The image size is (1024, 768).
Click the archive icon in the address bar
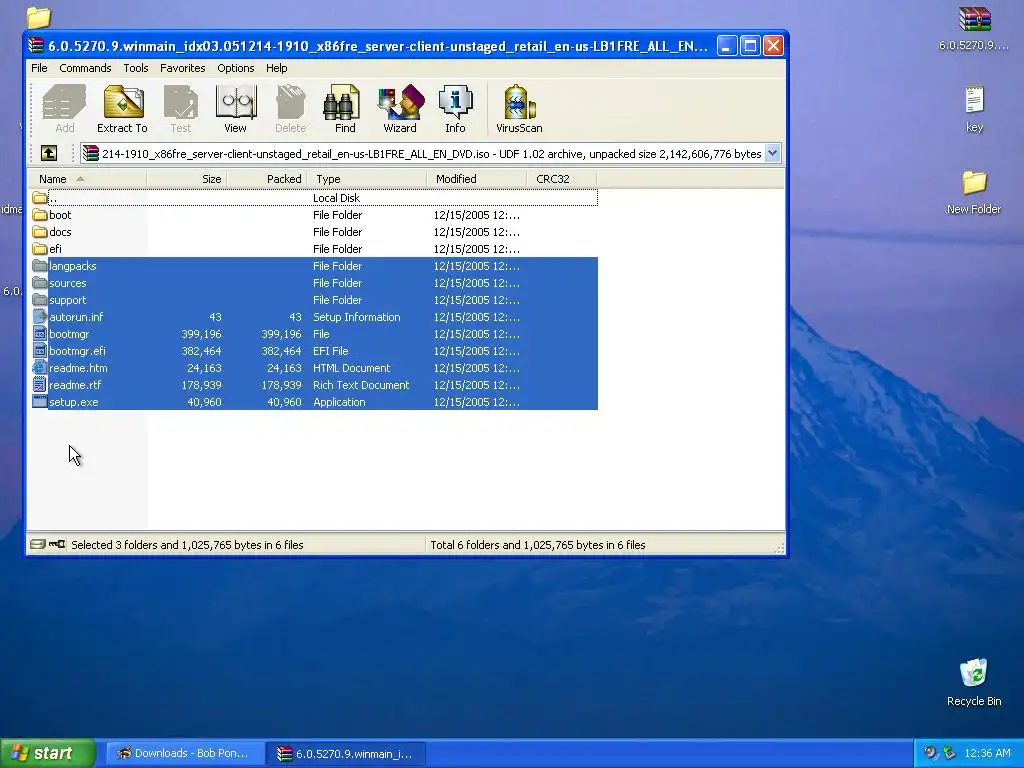pos(91,153)
